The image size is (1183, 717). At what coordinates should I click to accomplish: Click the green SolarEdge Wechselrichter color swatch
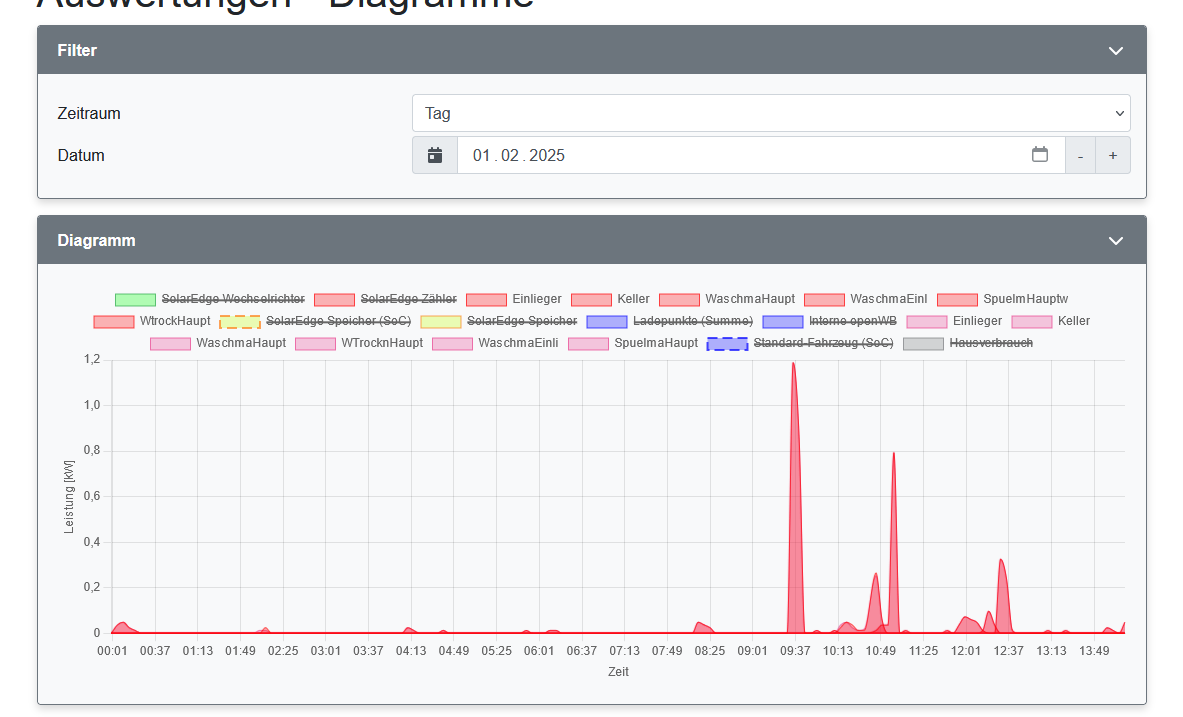pyautogui.click(x=137, y=299)
